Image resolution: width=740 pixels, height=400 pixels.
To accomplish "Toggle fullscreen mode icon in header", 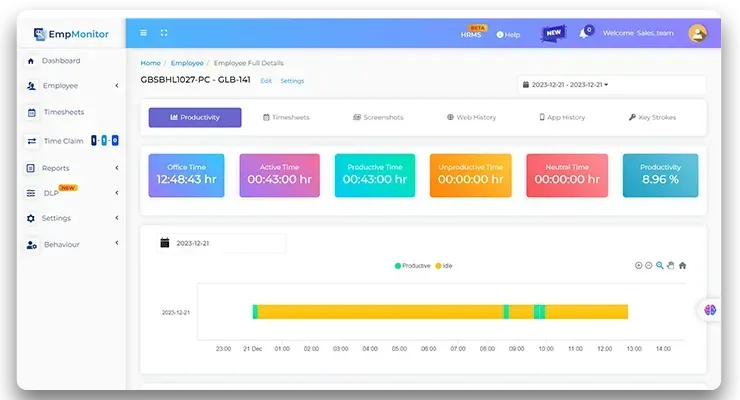I will pos(164,33).
